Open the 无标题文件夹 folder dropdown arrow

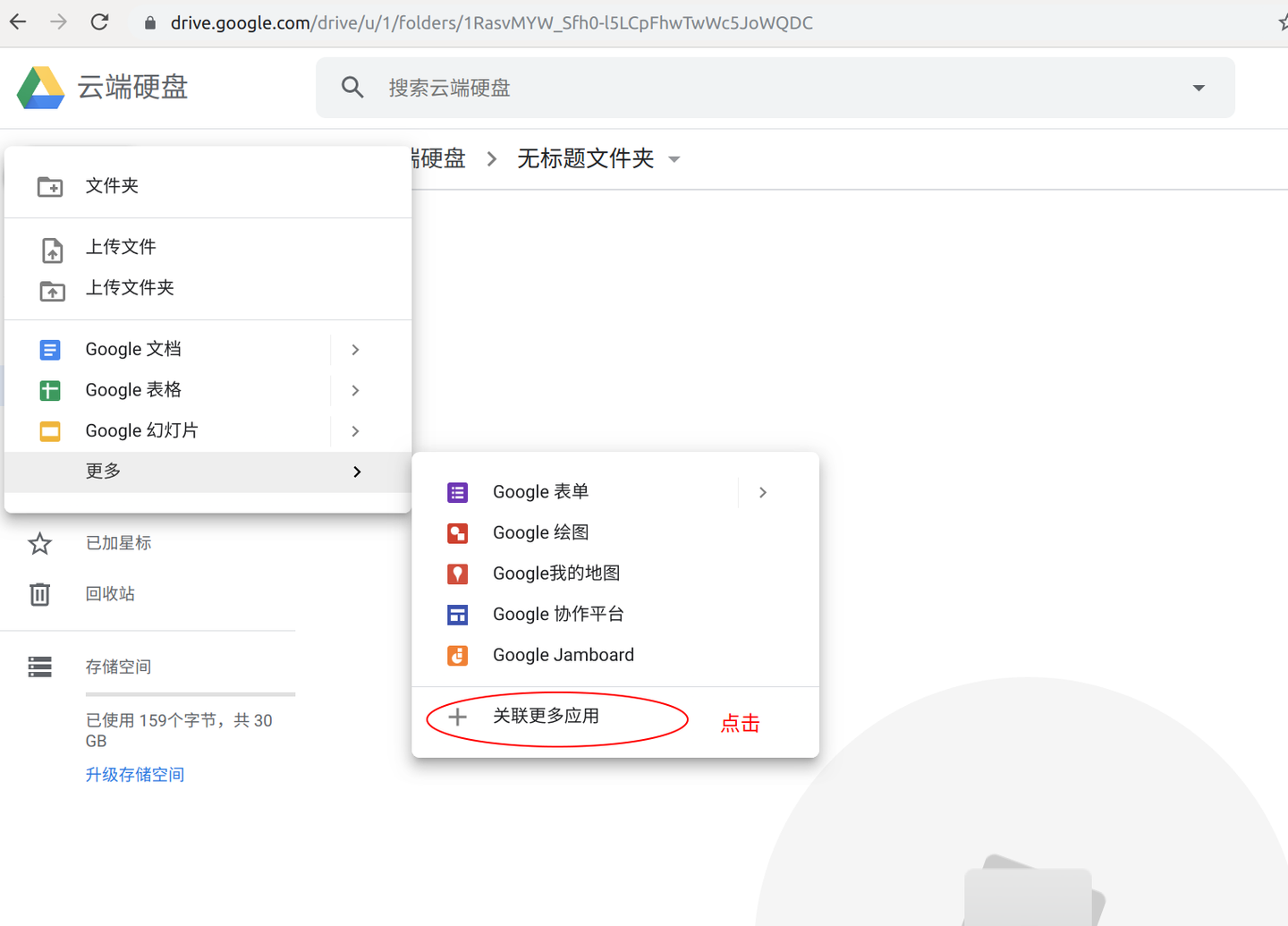click(674, 160)
